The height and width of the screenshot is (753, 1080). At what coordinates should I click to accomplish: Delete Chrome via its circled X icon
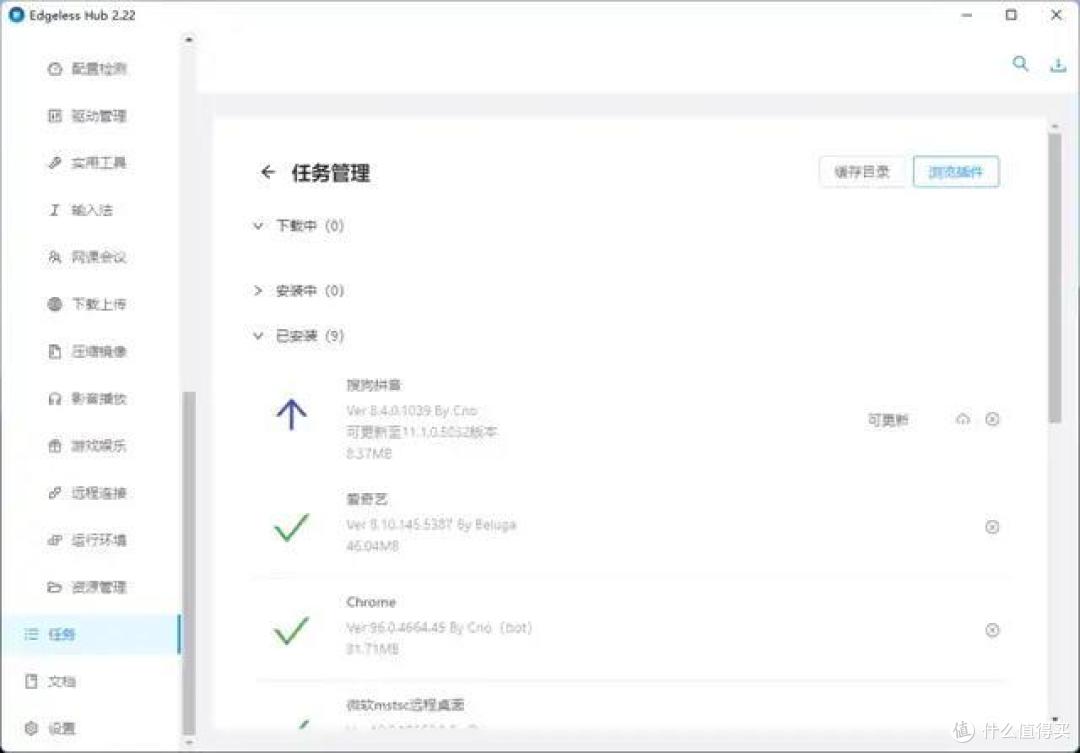(992, 630)
